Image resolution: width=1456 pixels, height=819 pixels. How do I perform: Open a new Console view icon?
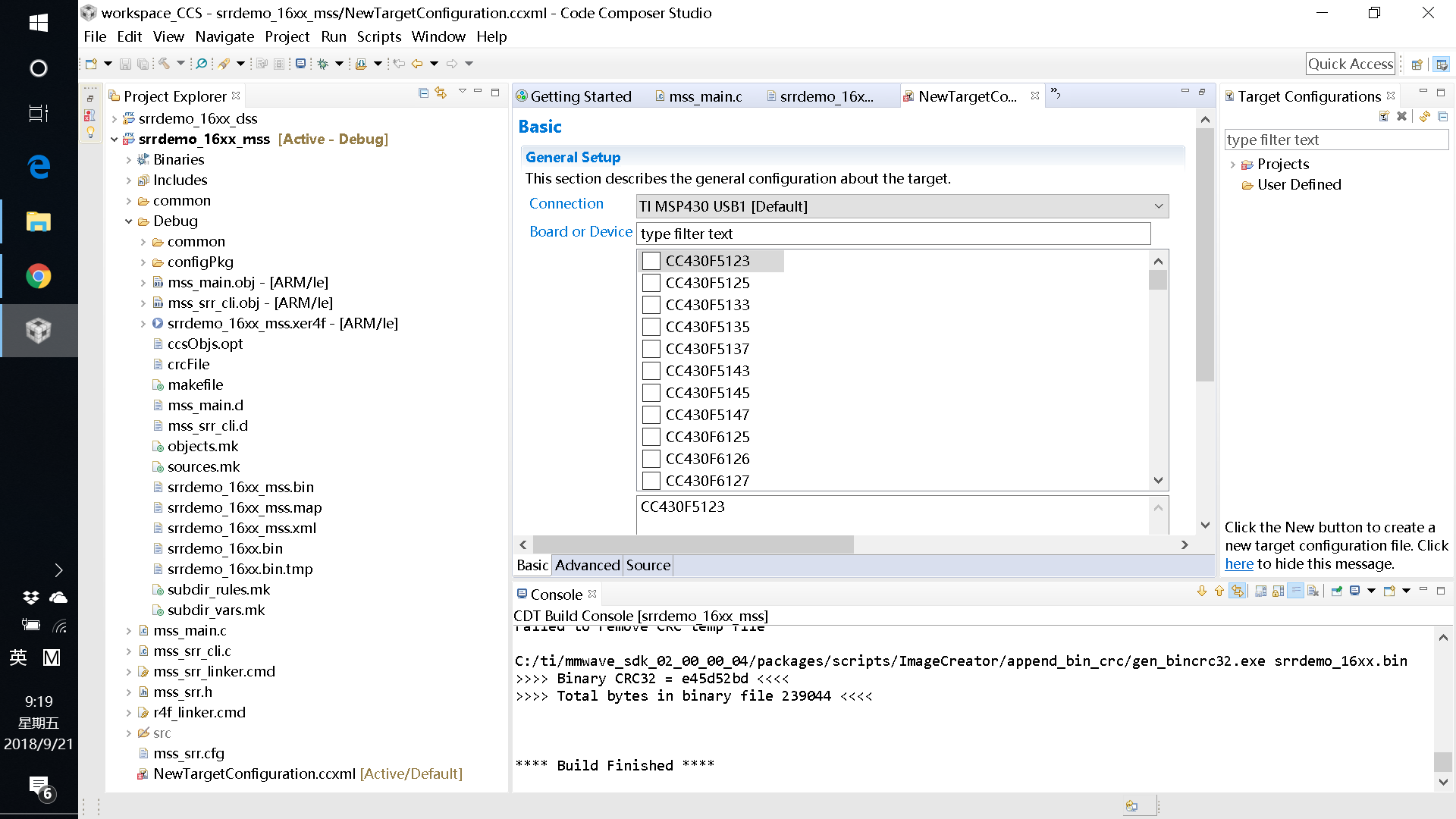point(1389,591)
